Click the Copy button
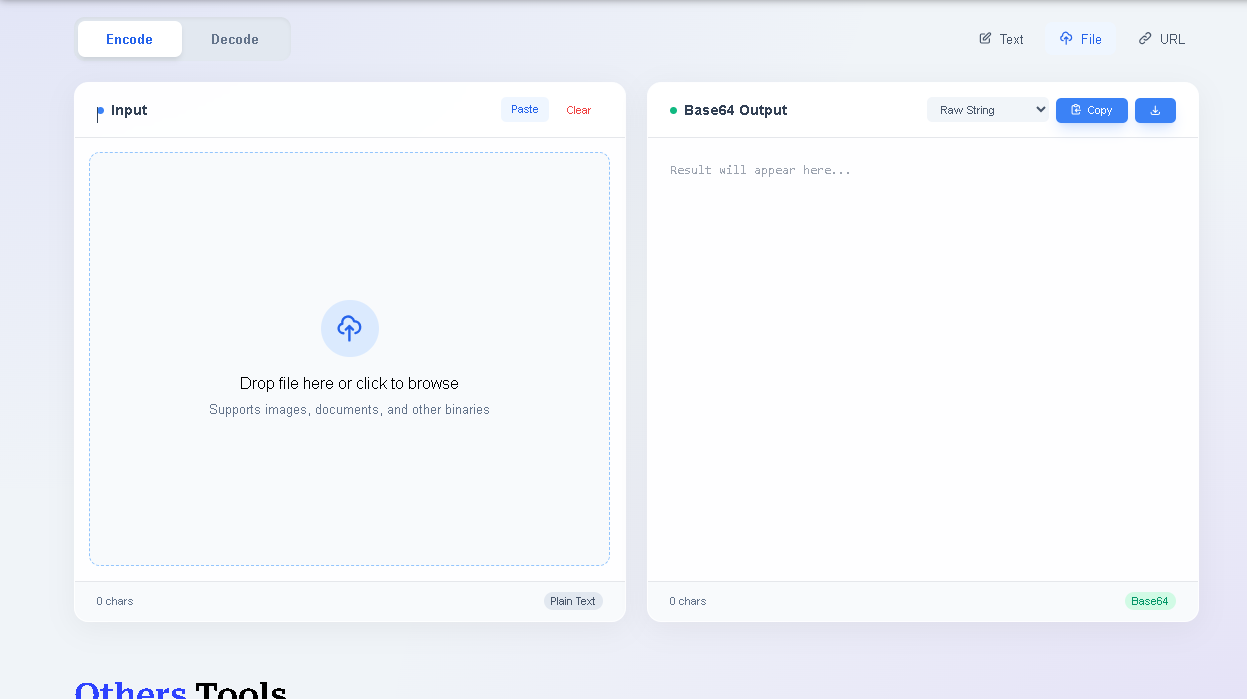Screen dimensions: 1247x699 point(1091,110)
